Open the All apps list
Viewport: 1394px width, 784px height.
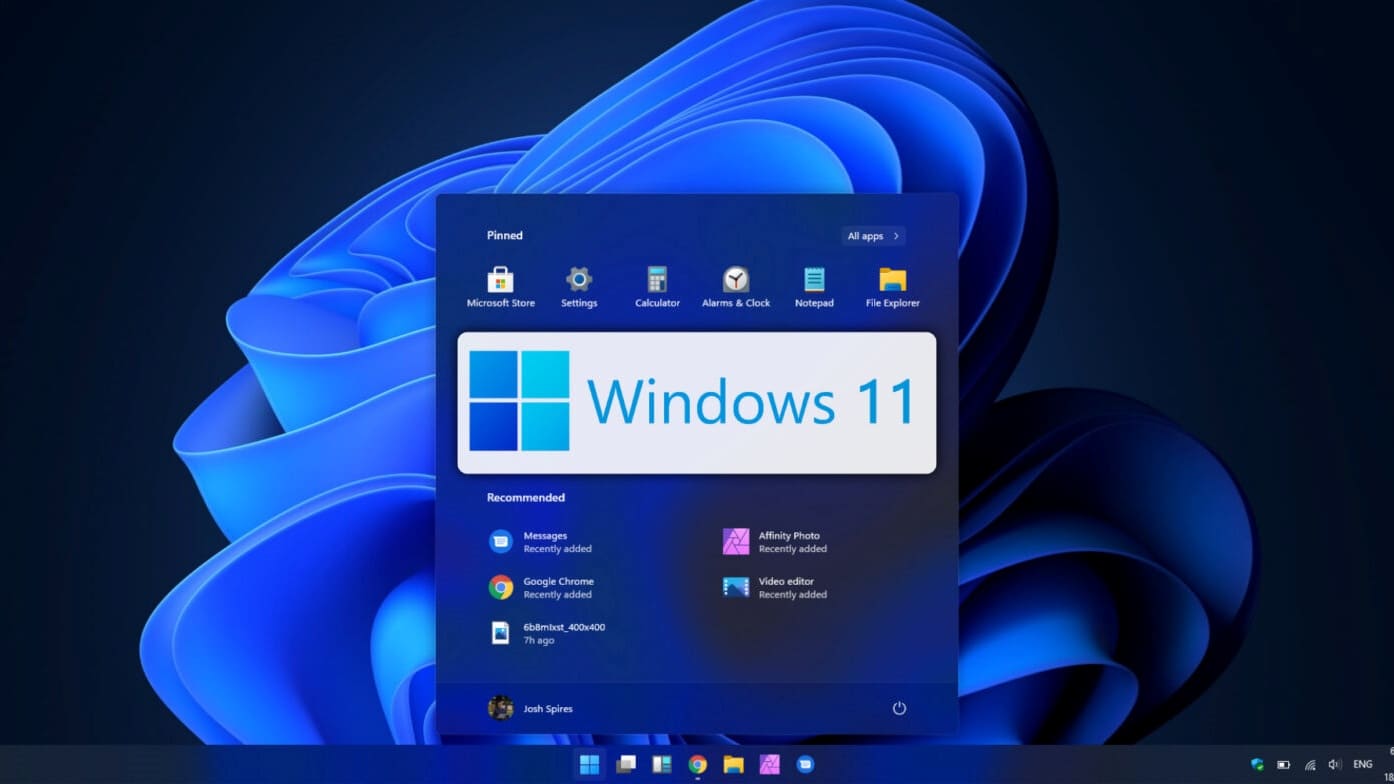pos(873,236)
